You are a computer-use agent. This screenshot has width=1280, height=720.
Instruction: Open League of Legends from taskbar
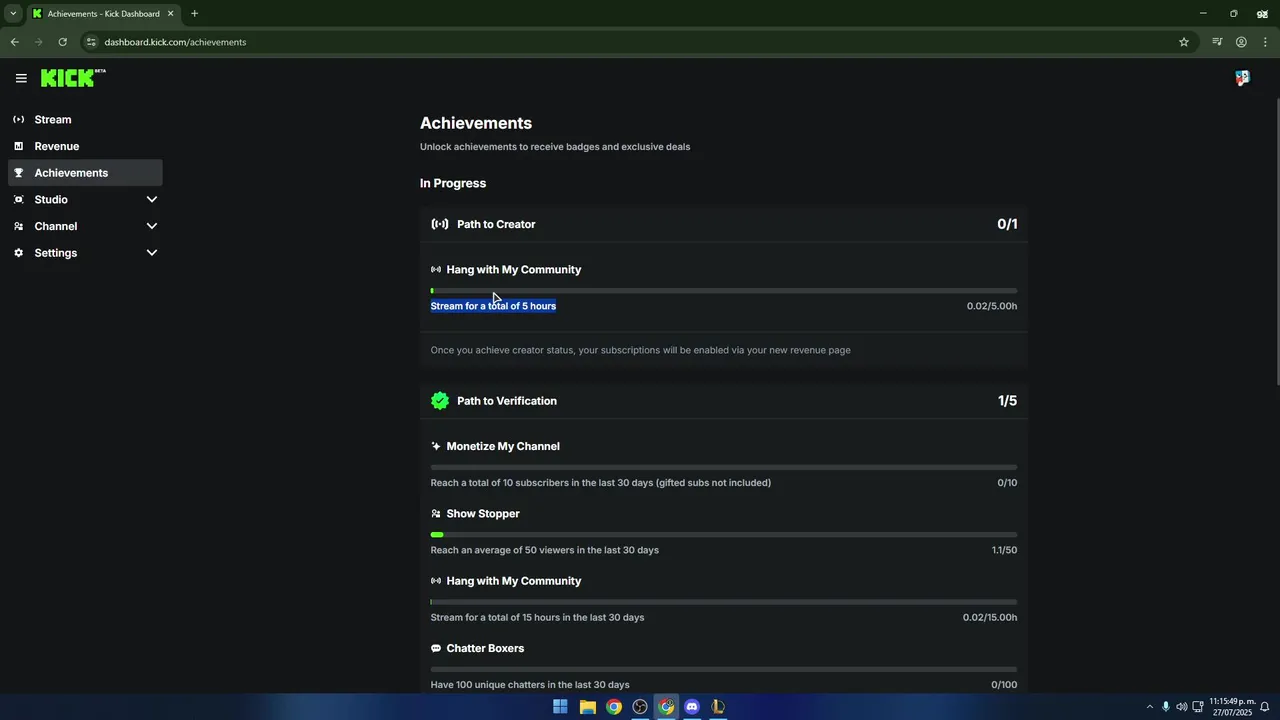click(718, 707)
